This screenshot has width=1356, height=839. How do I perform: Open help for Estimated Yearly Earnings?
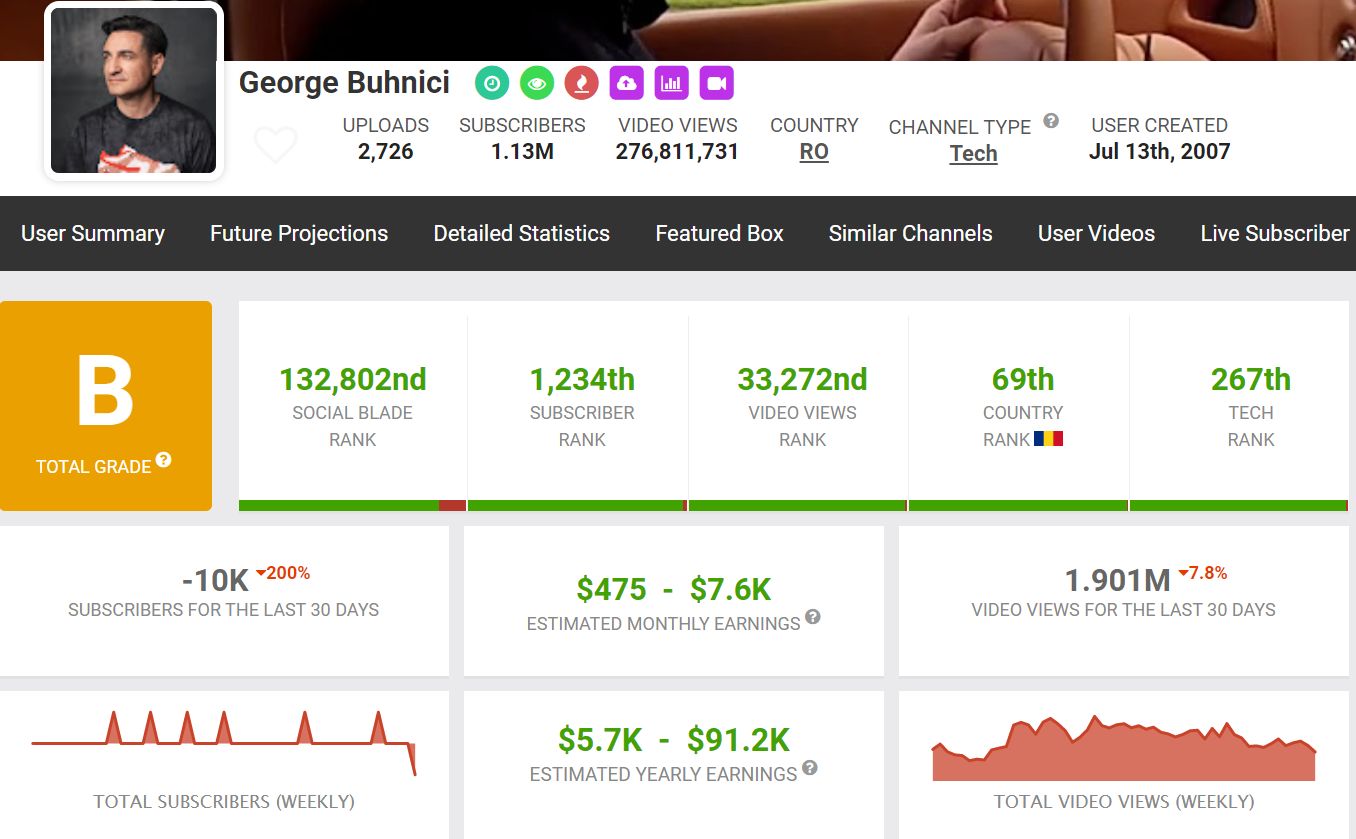tap(810, 768)
